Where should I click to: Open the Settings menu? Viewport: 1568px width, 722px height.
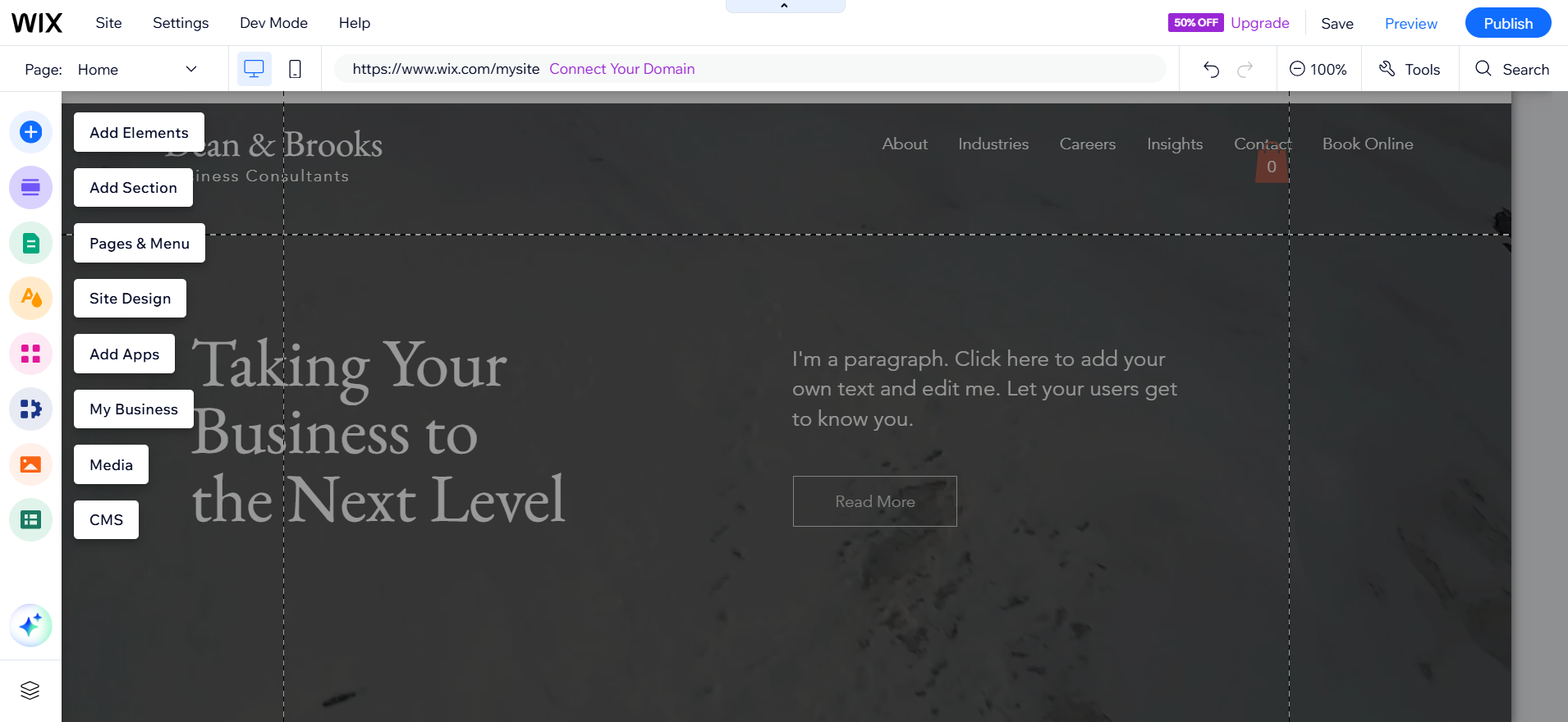(181, 23)
